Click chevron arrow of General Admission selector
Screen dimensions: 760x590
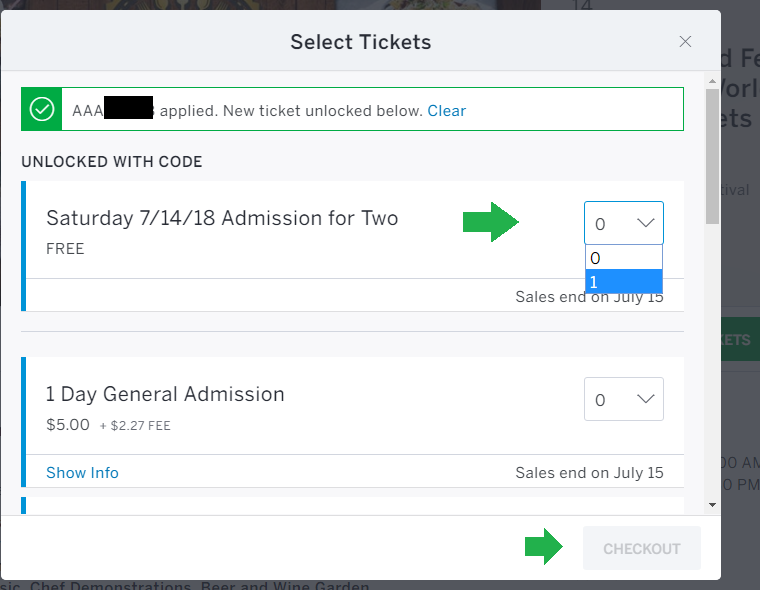(x=646, y=399)
